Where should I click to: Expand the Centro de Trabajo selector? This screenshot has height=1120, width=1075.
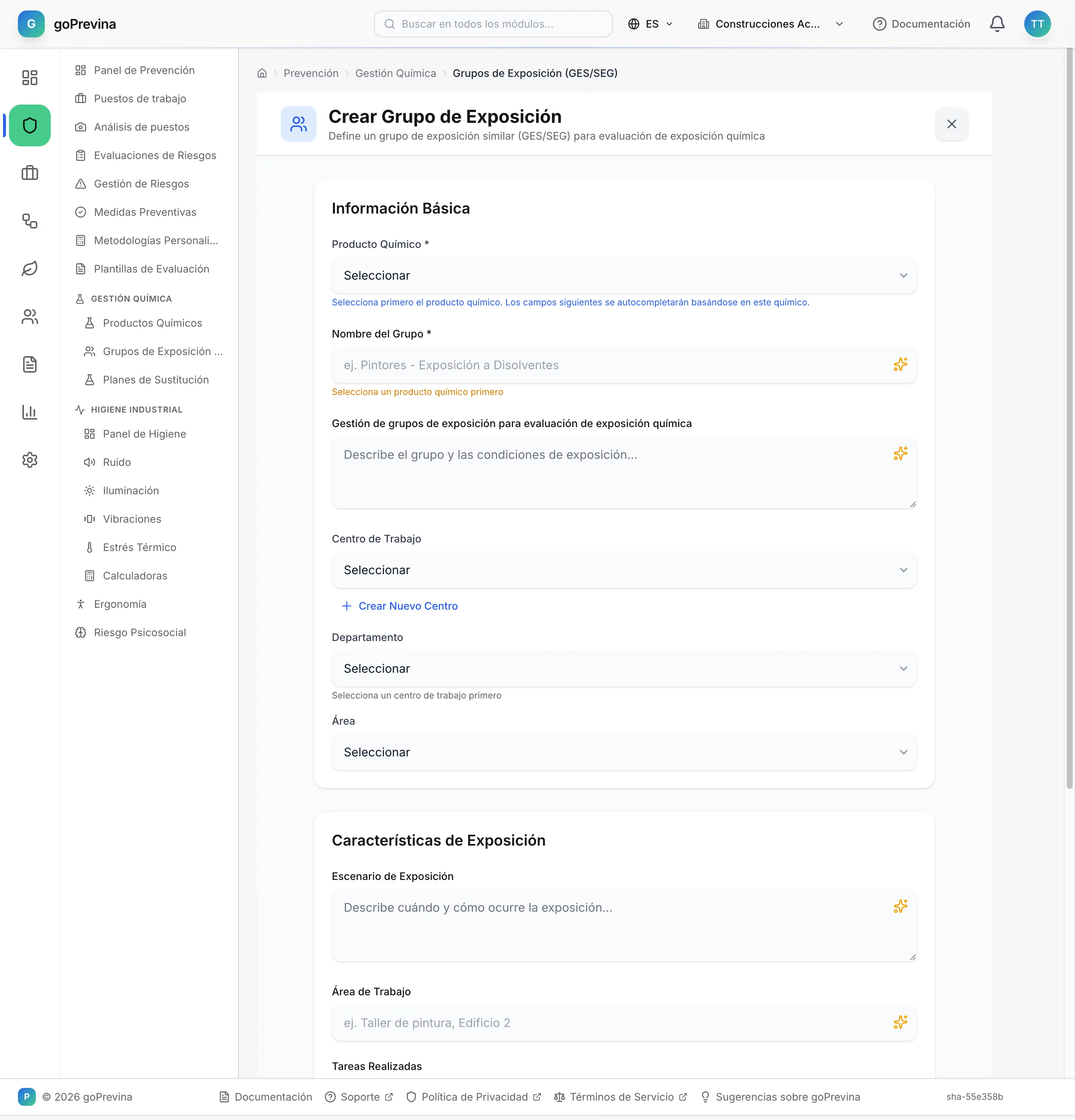coord(624,570)
